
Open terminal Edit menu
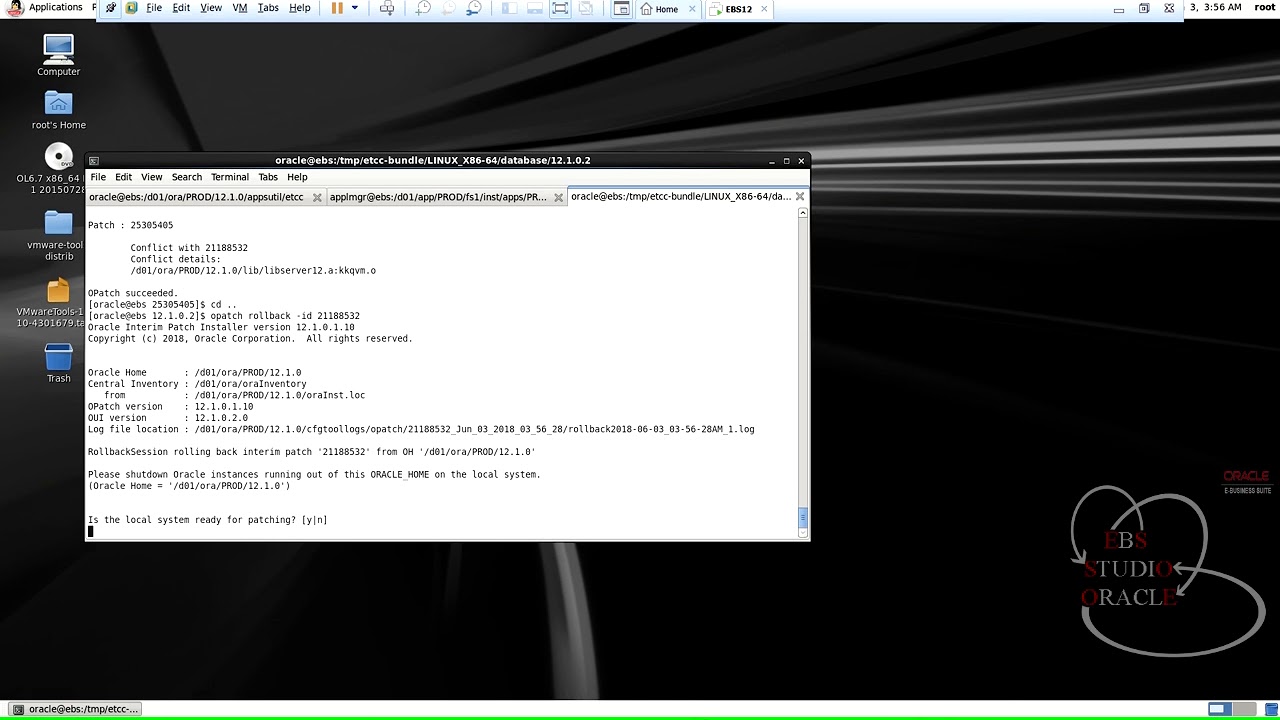click(x=123, y=177)
